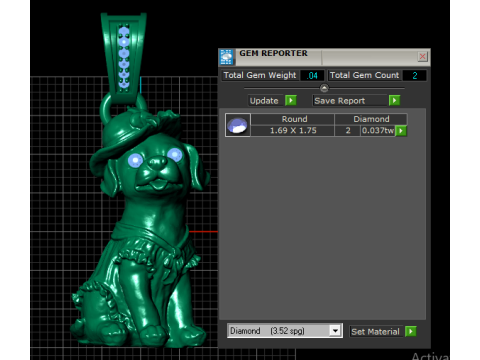The height and width of the screenshot is (360, 480).
Task: Click the Total Gem Weight value .04
Action: coord(312,76)
